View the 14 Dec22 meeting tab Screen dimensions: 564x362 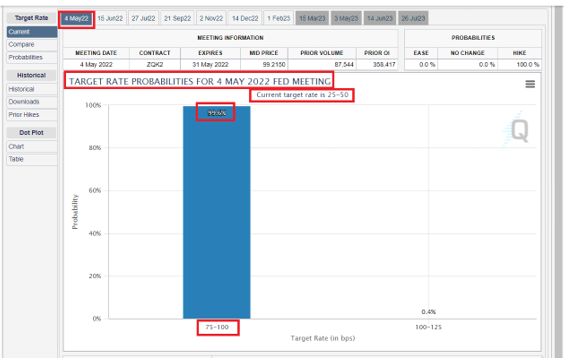point(245,18)
